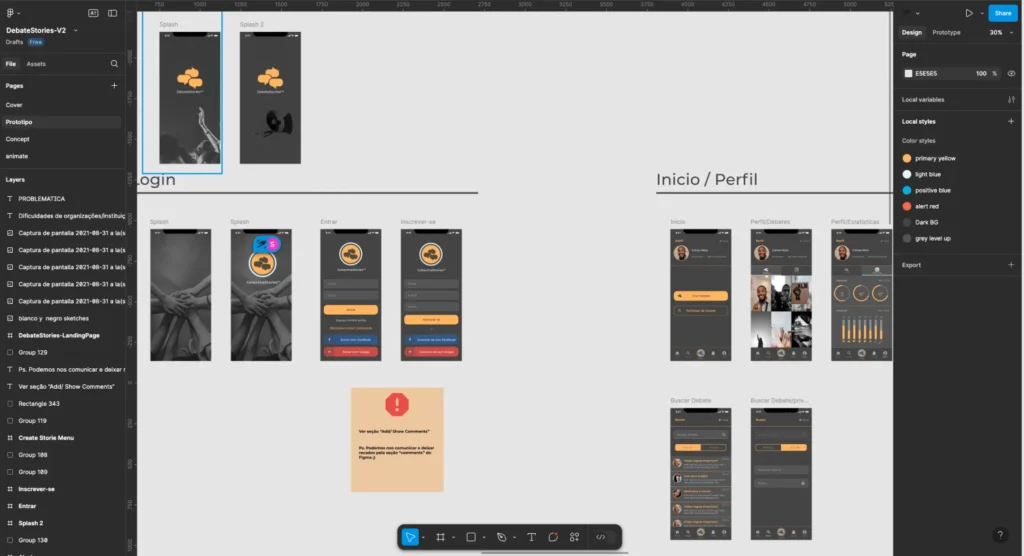
Task: Open Pen tool options arrow
Action: click(514, 538)
